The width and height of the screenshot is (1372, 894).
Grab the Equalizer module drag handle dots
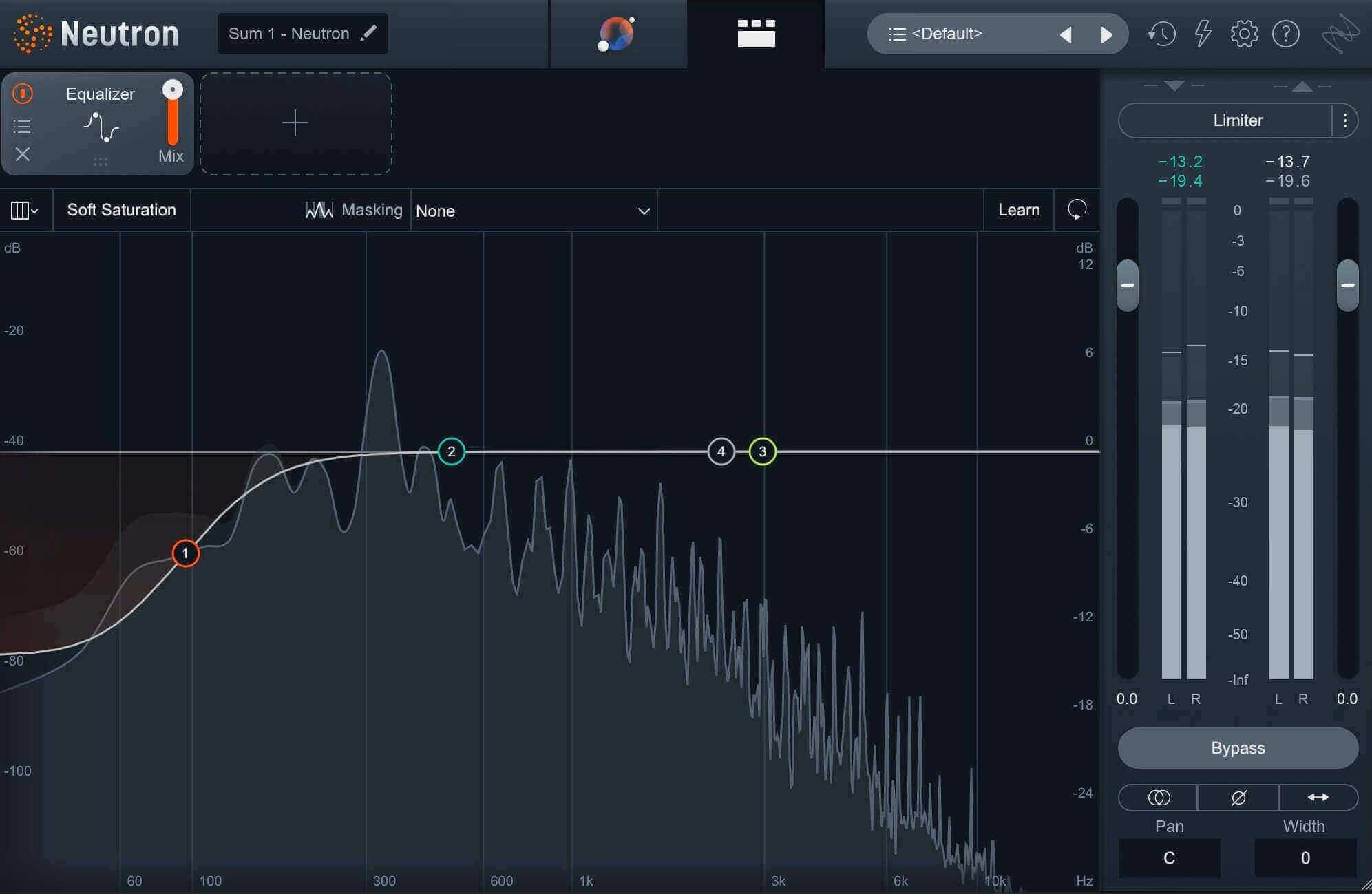[101, 162]
